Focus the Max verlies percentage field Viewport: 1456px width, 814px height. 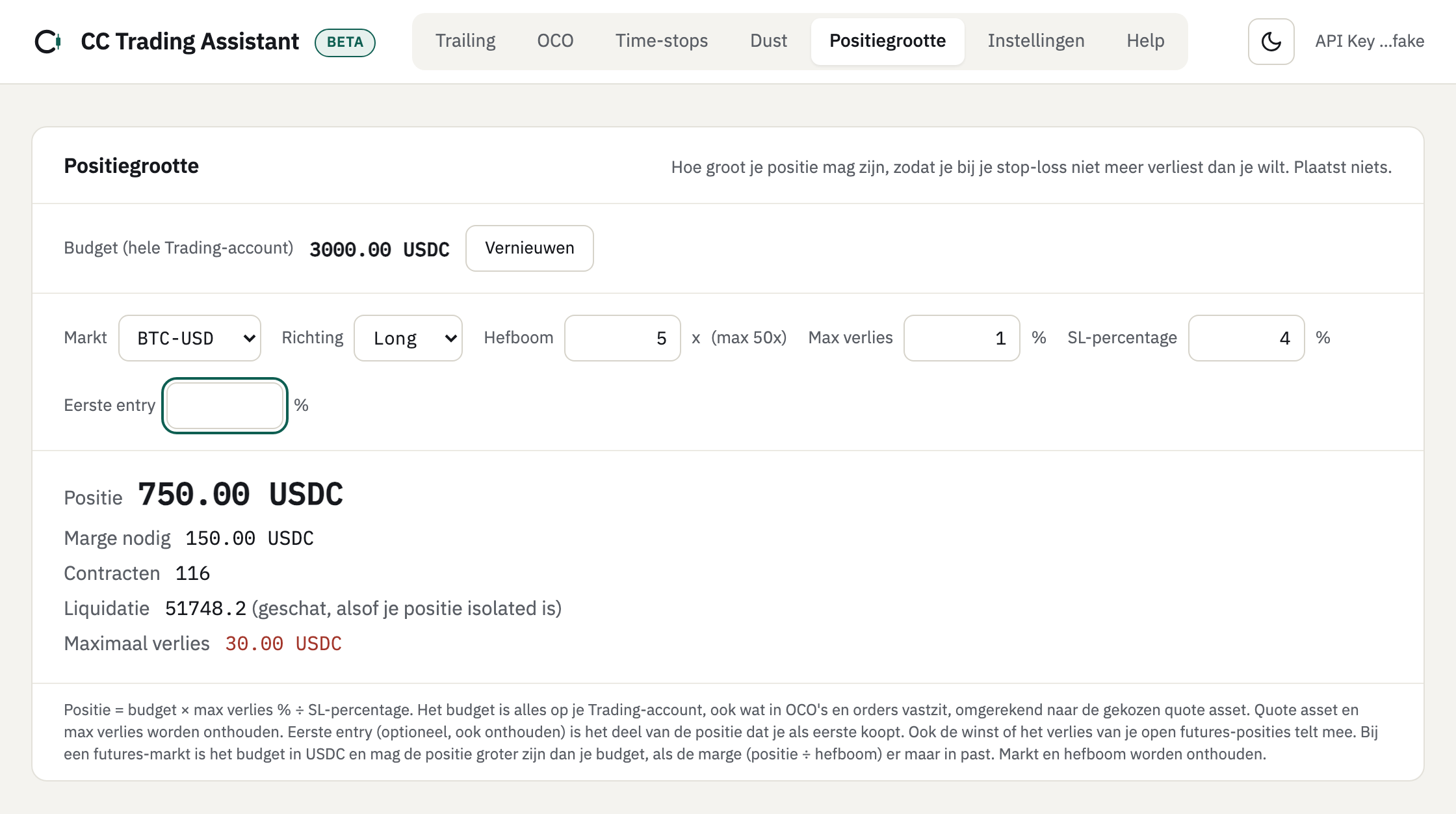click(962, 338)
